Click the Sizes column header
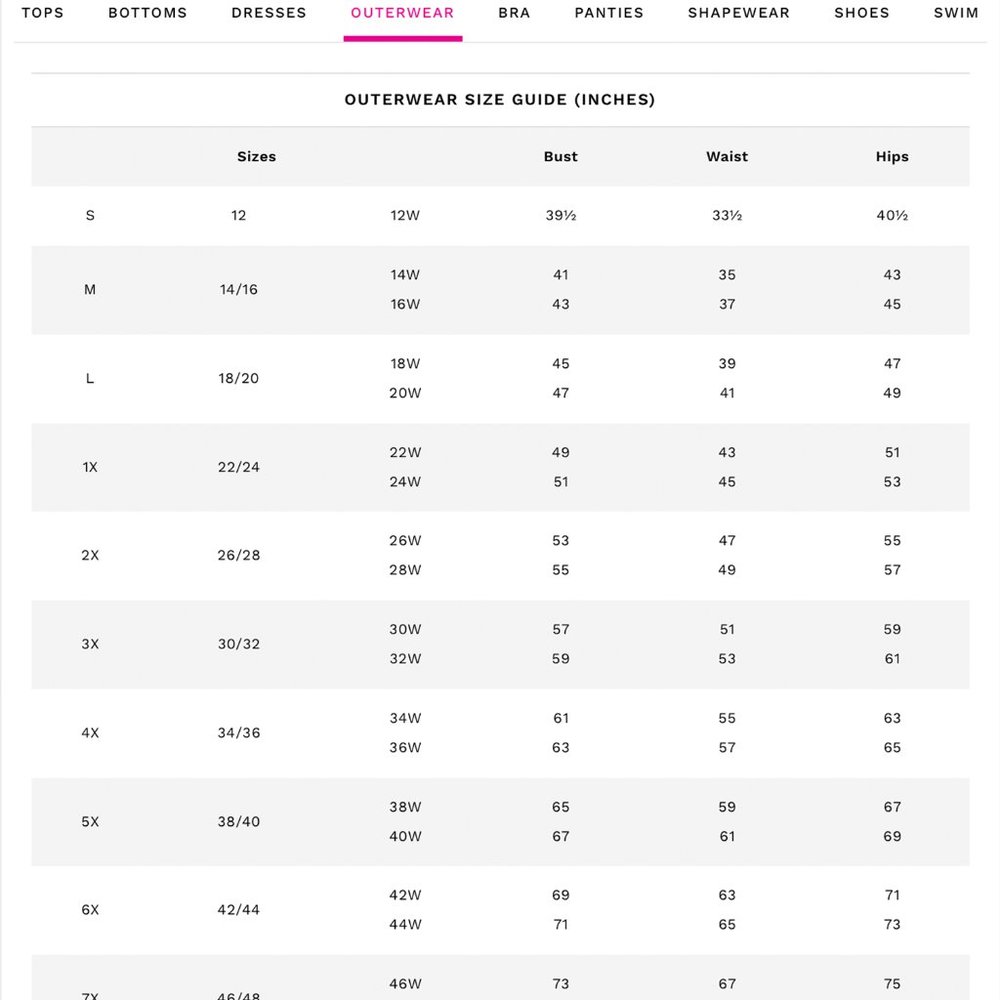Viewport: 1000px width, 1000px height. point(256,156)
